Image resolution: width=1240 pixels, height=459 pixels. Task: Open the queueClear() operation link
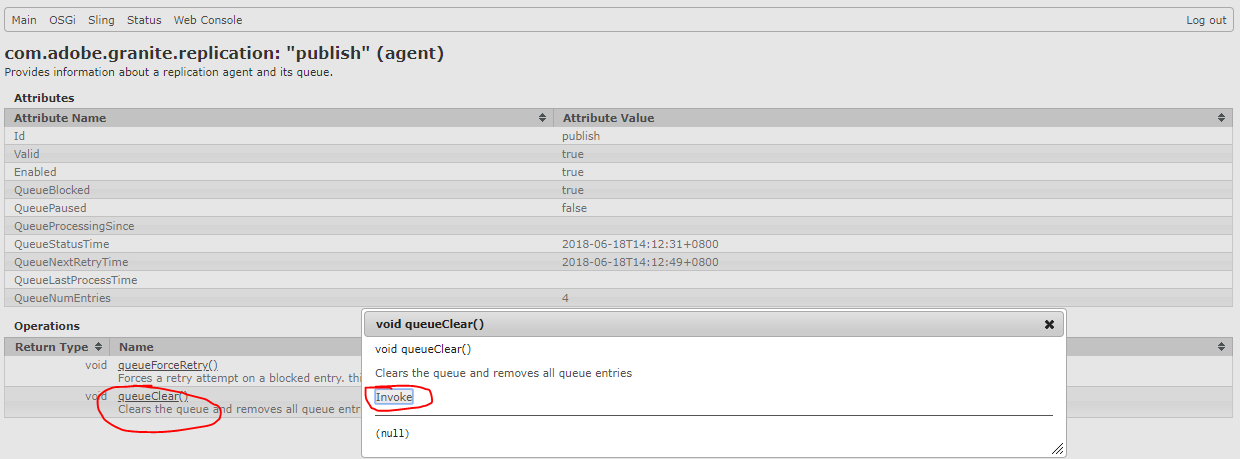pos(153,396)
